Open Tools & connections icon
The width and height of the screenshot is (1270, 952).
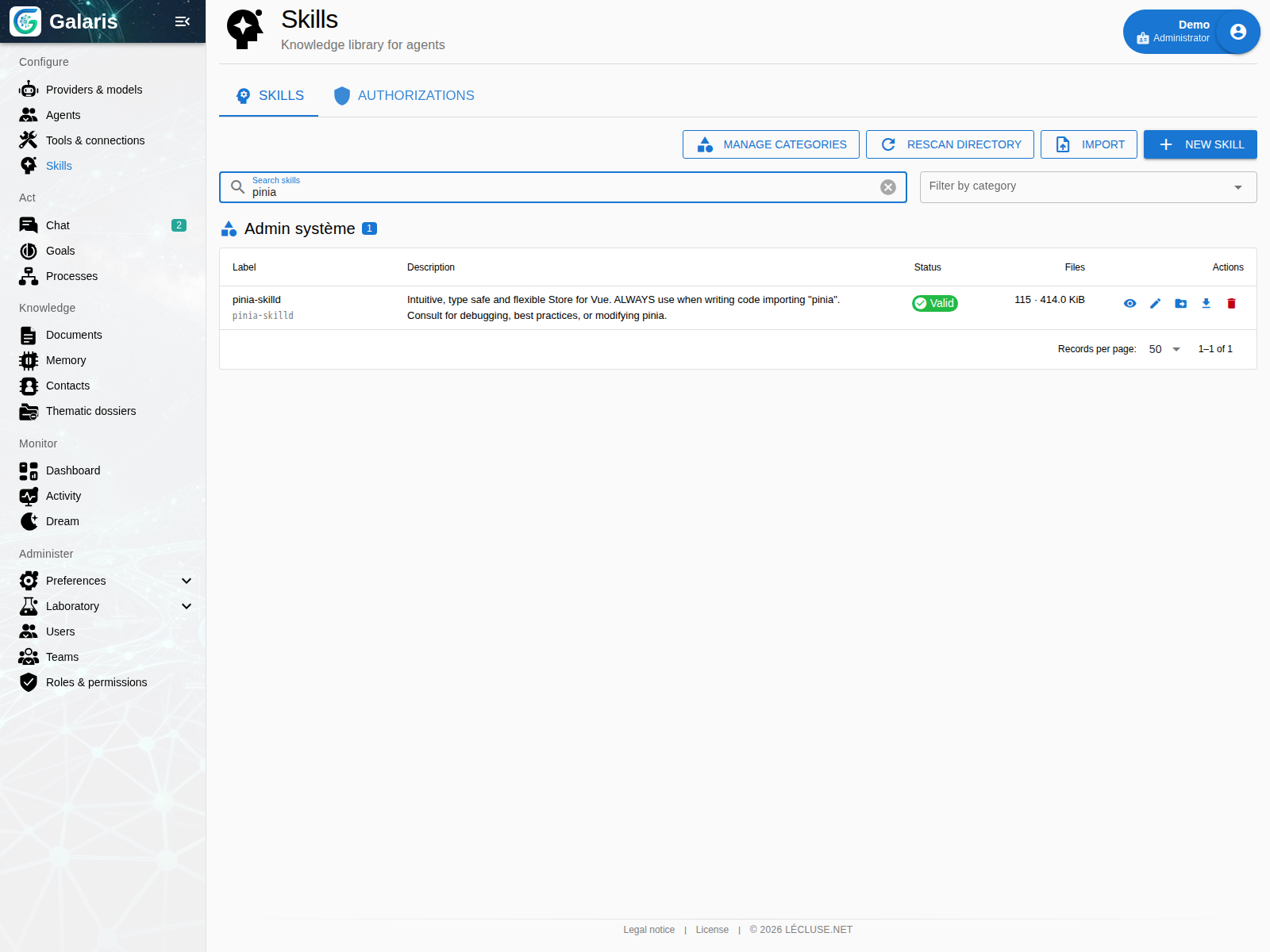(29, 140)
